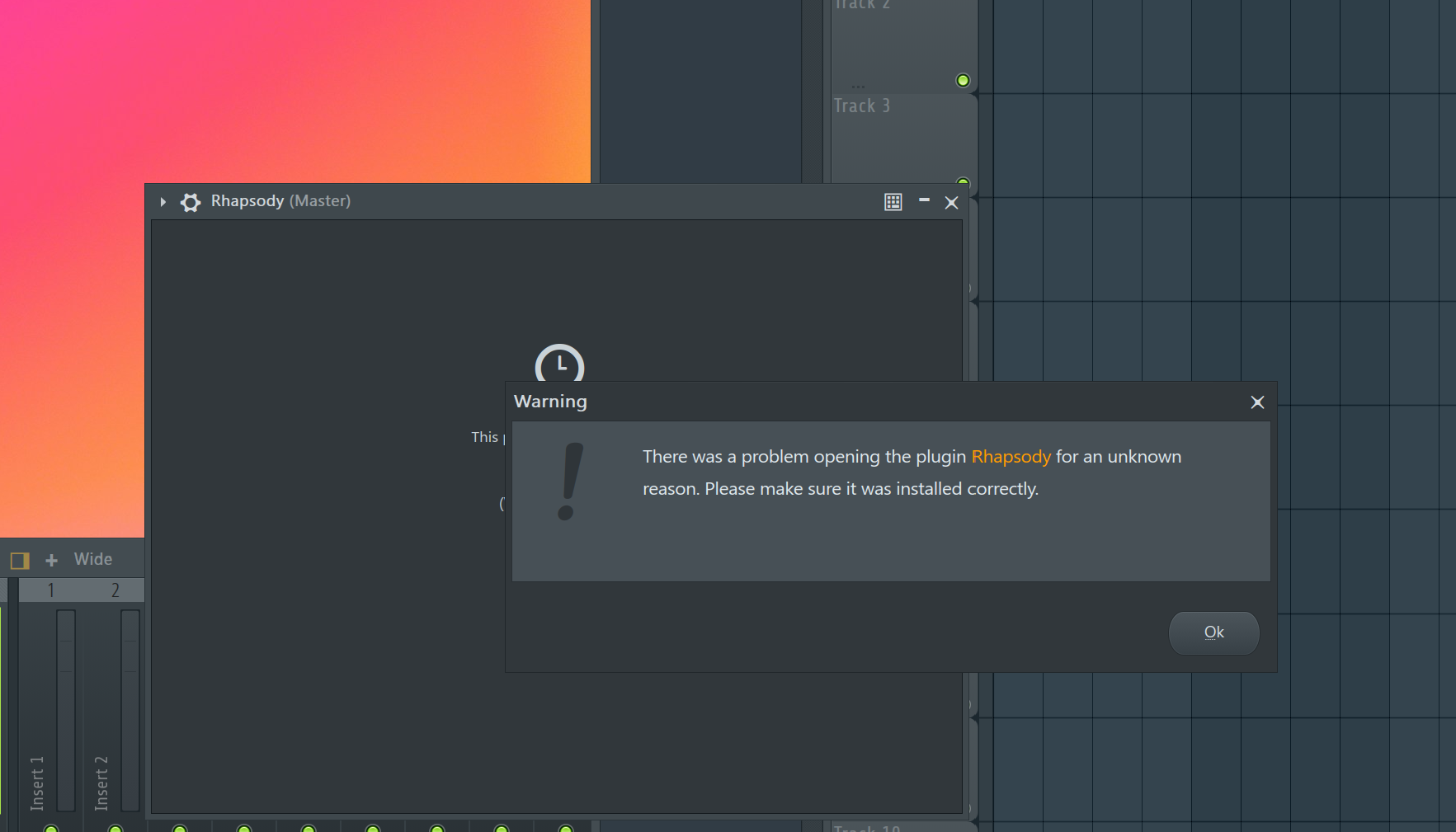Select mixer track number 2

115,590
